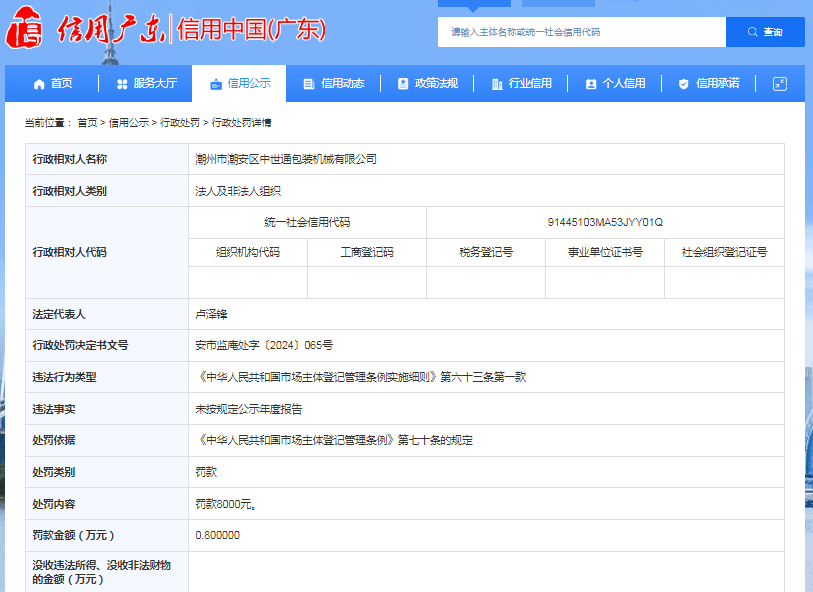
Task: Click the building icon beside 行业信用
Action: pos(497,84)
